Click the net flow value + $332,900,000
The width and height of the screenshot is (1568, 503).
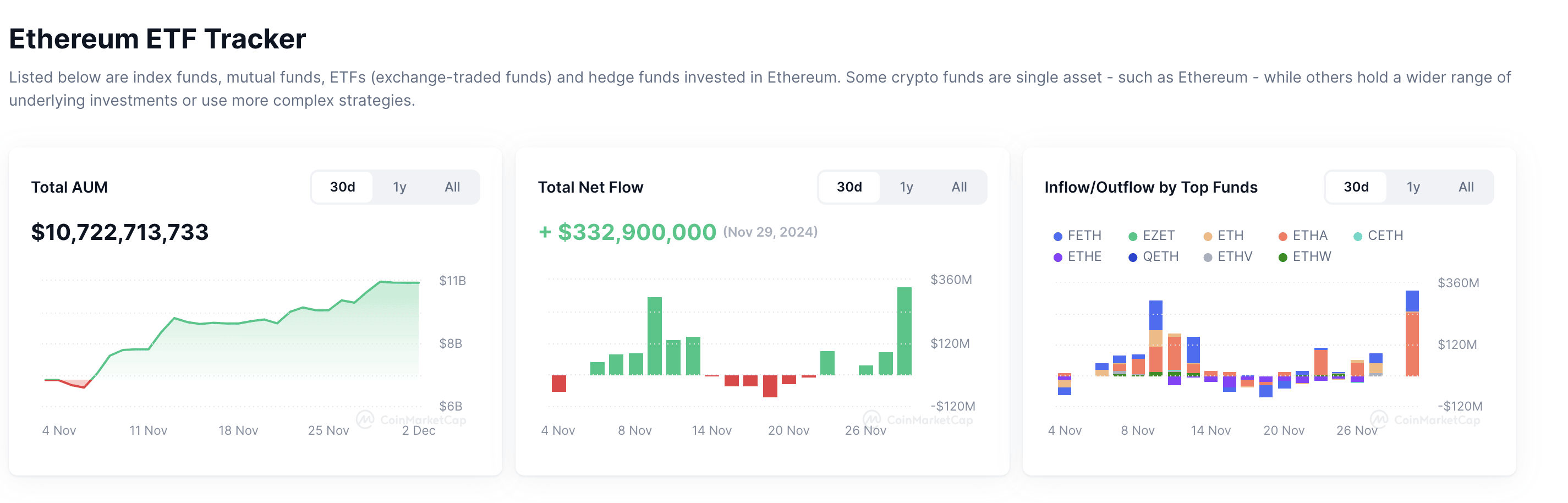[x=628, y=232]
